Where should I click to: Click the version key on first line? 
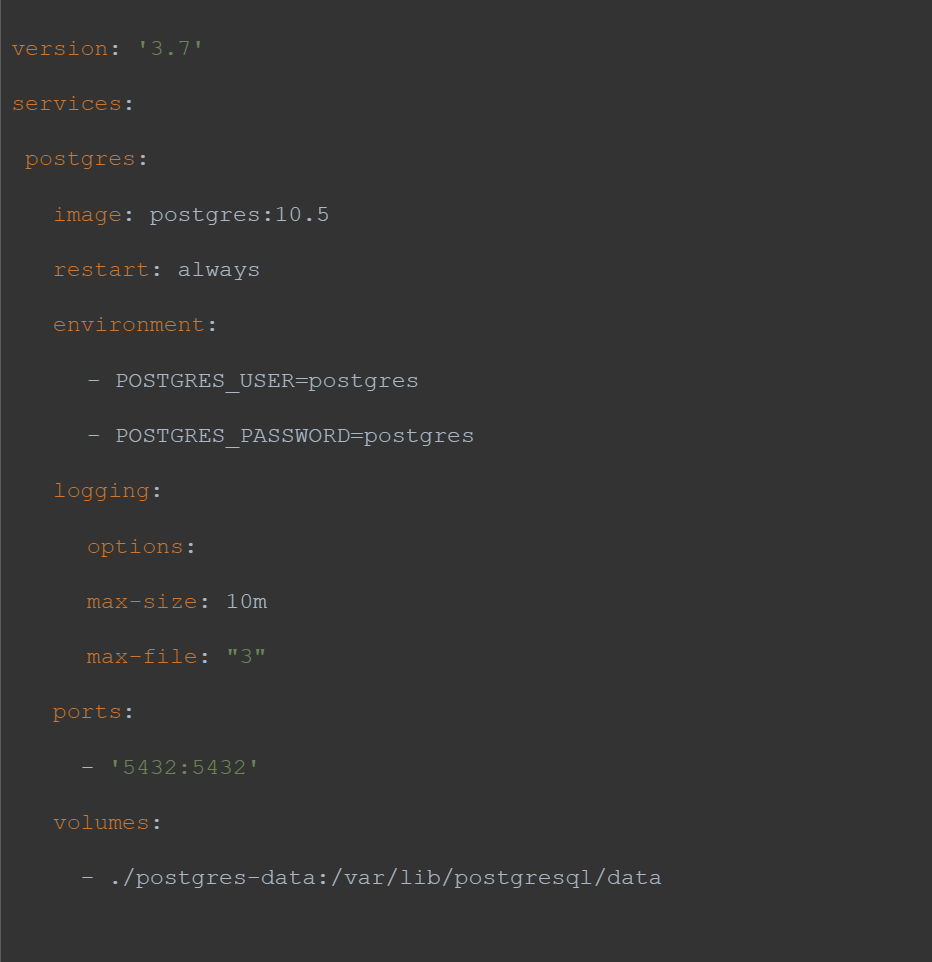click(x=59, y=49)
